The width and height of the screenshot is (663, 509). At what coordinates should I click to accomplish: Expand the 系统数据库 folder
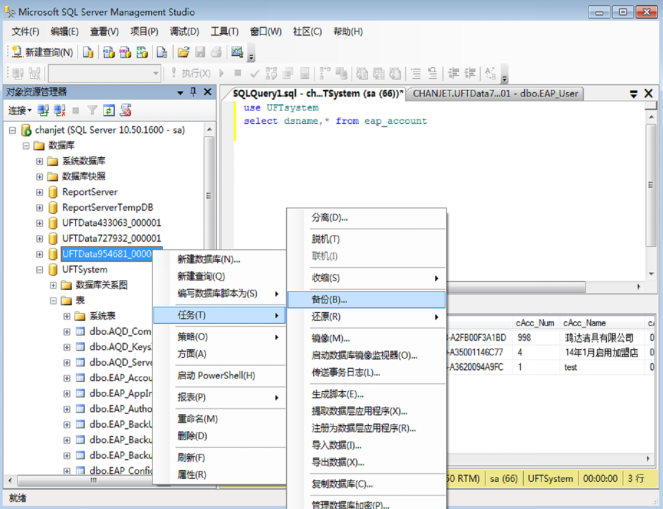39,161
